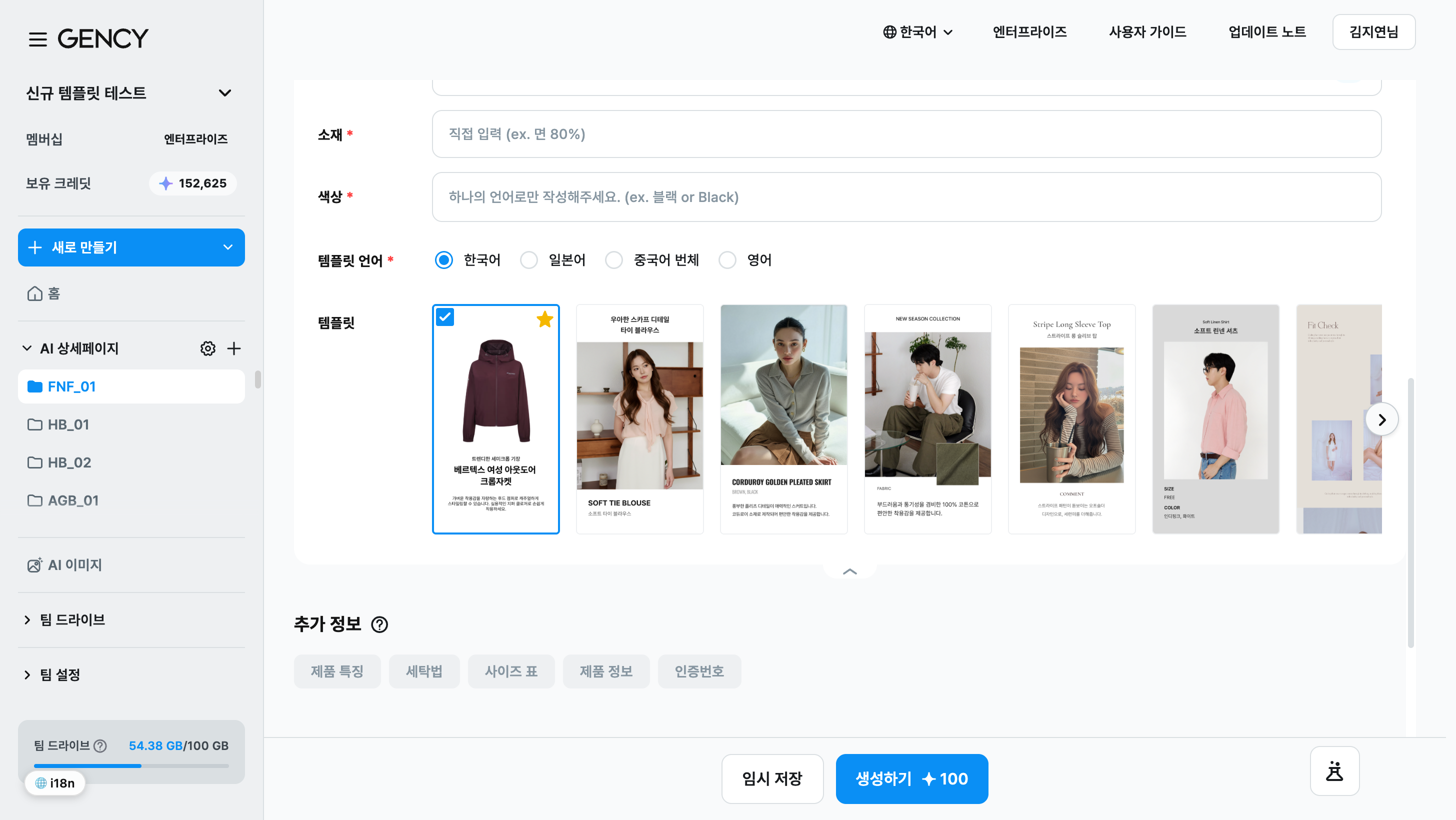Viewport: 1456px width, 820px height.
Task: Click the credit sparkle balance badge
Action: (x=192, y=183)
